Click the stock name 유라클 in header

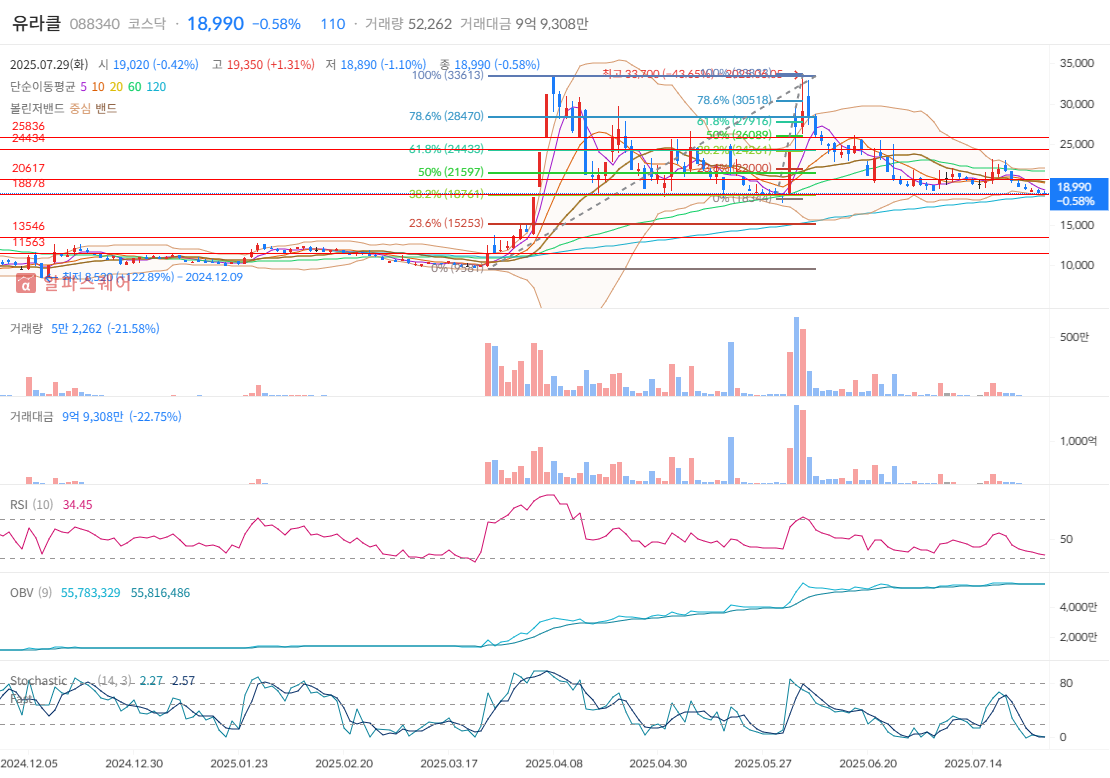click(x=37, y=23)
